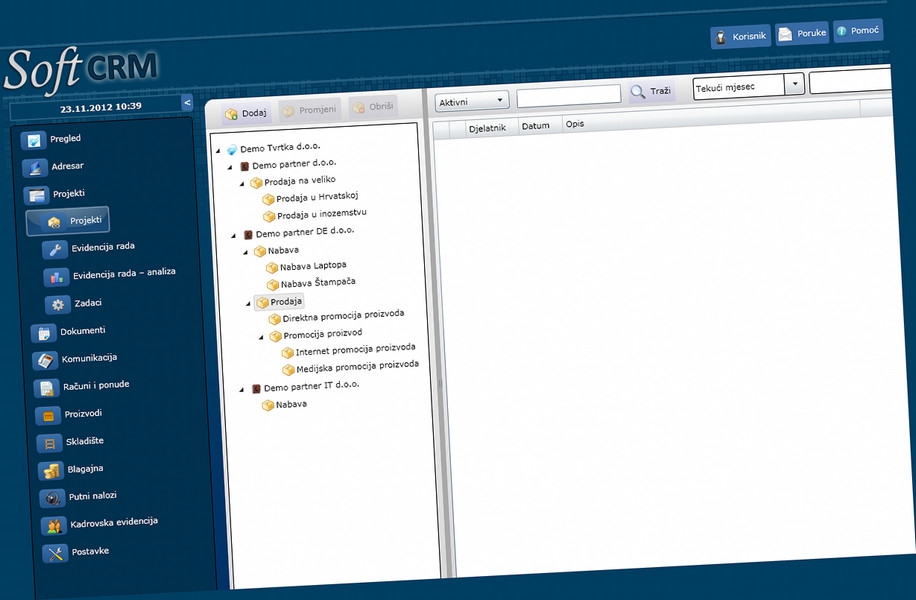The height and width of the screenshot is (600, 916).
Task: Open Poruke messages button
Action: (803, 33)
